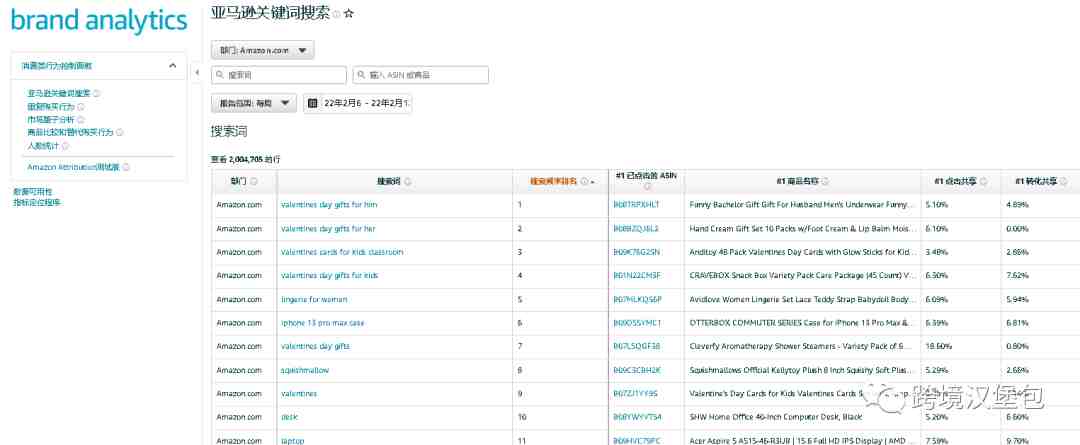Collapse the left sidebar with the arrow handle
Screen dimensions: 1080x445
pos(196,72)
